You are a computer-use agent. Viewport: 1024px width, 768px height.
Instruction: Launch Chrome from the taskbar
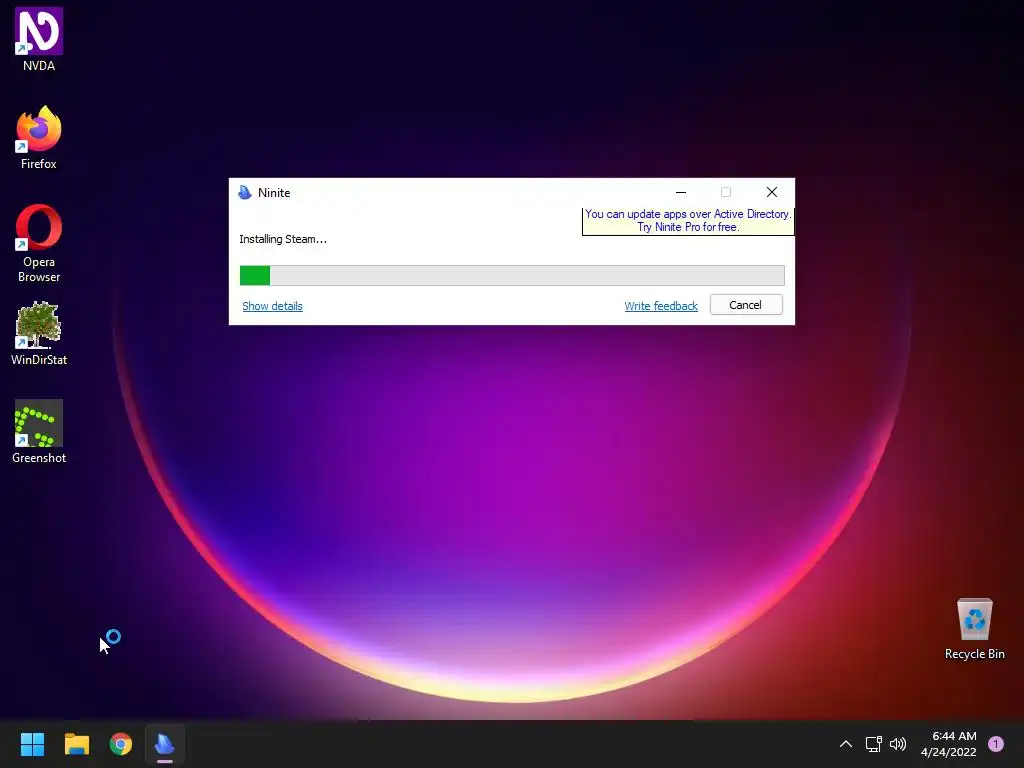tap(121, 744)
